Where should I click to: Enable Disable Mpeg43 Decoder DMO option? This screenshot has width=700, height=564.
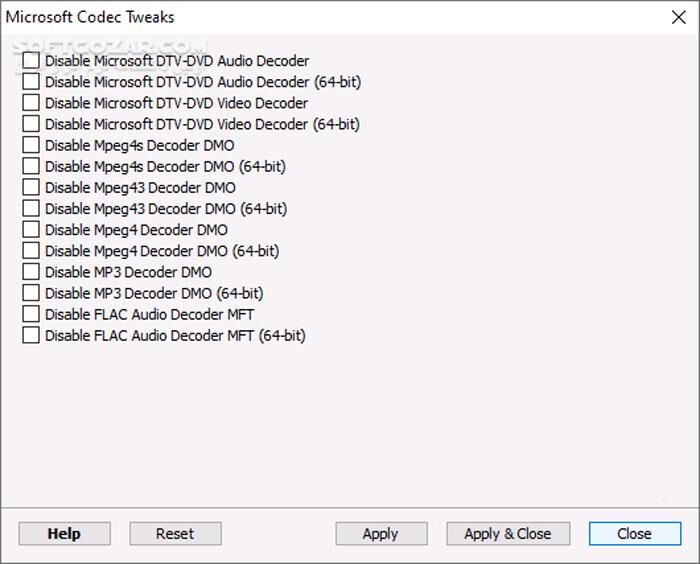pos(31,187)
